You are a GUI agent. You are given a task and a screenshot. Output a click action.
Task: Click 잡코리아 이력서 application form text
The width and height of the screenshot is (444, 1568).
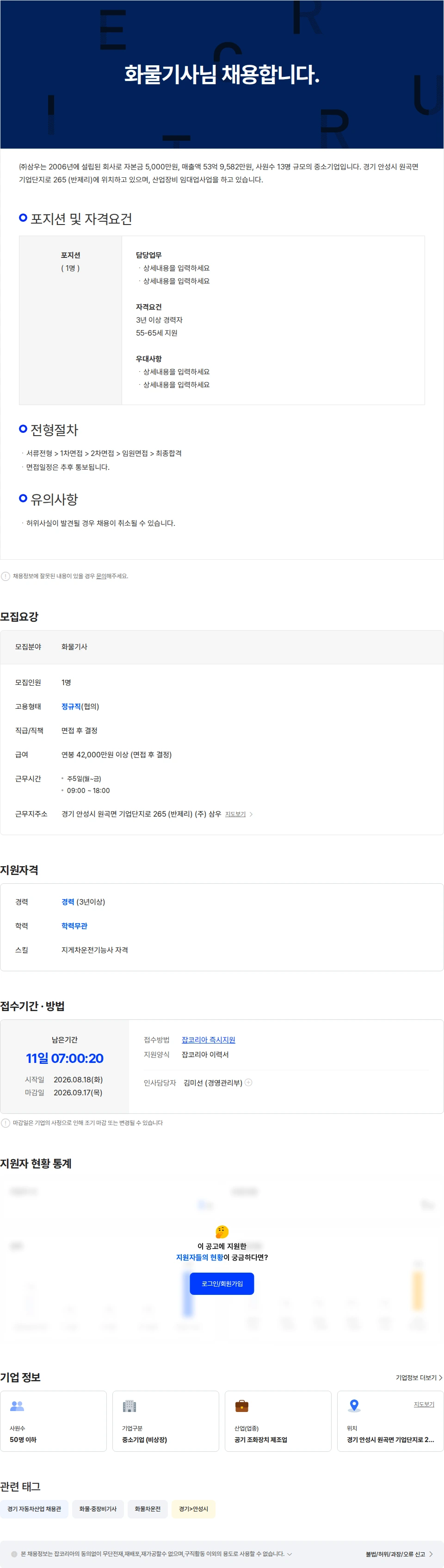pos(205,1054)
